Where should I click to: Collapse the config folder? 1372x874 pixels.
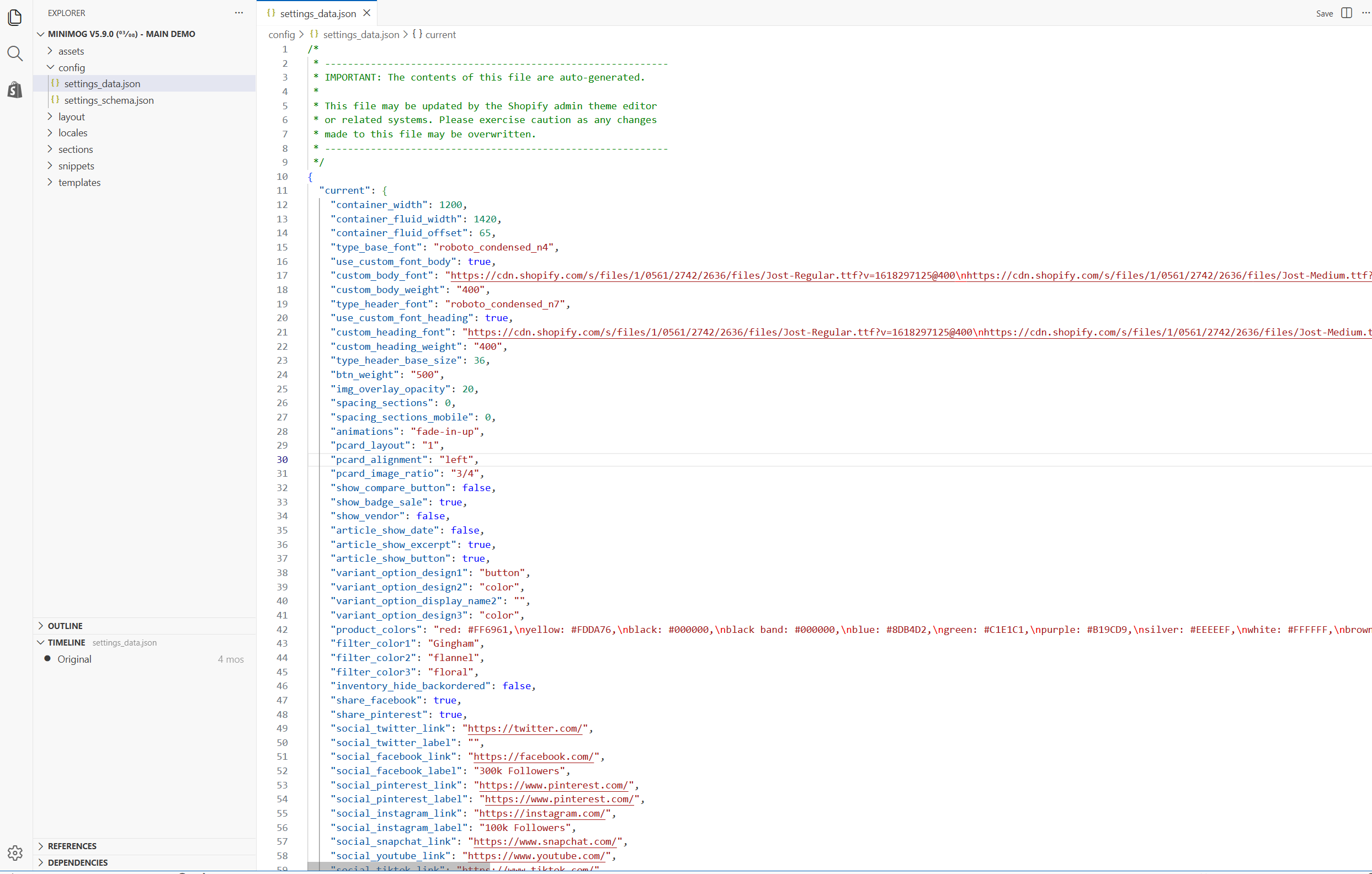point(71,67)
